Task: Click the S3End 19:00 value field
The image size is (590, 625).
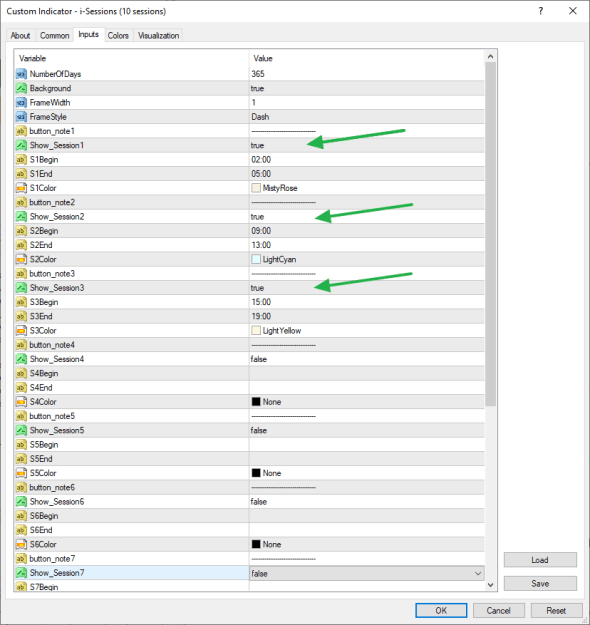Action: (366, 316)
